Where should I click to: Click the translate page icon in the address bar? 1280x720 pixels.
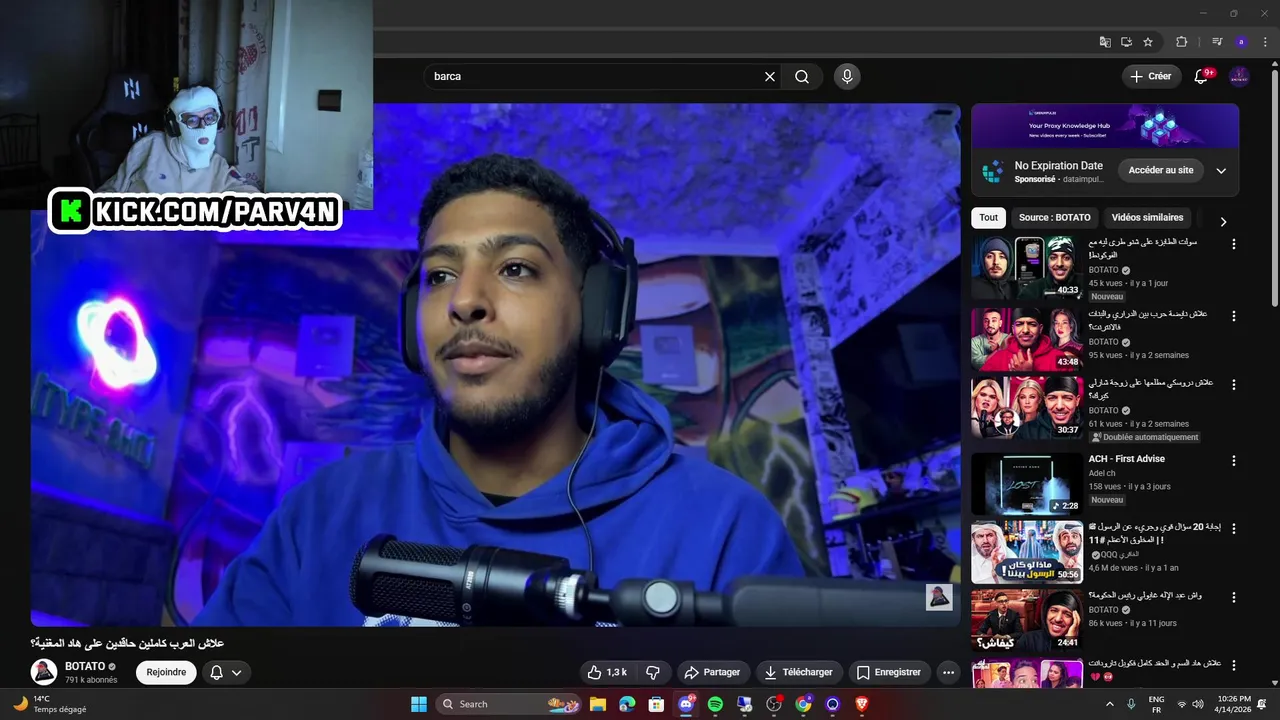1105,42
